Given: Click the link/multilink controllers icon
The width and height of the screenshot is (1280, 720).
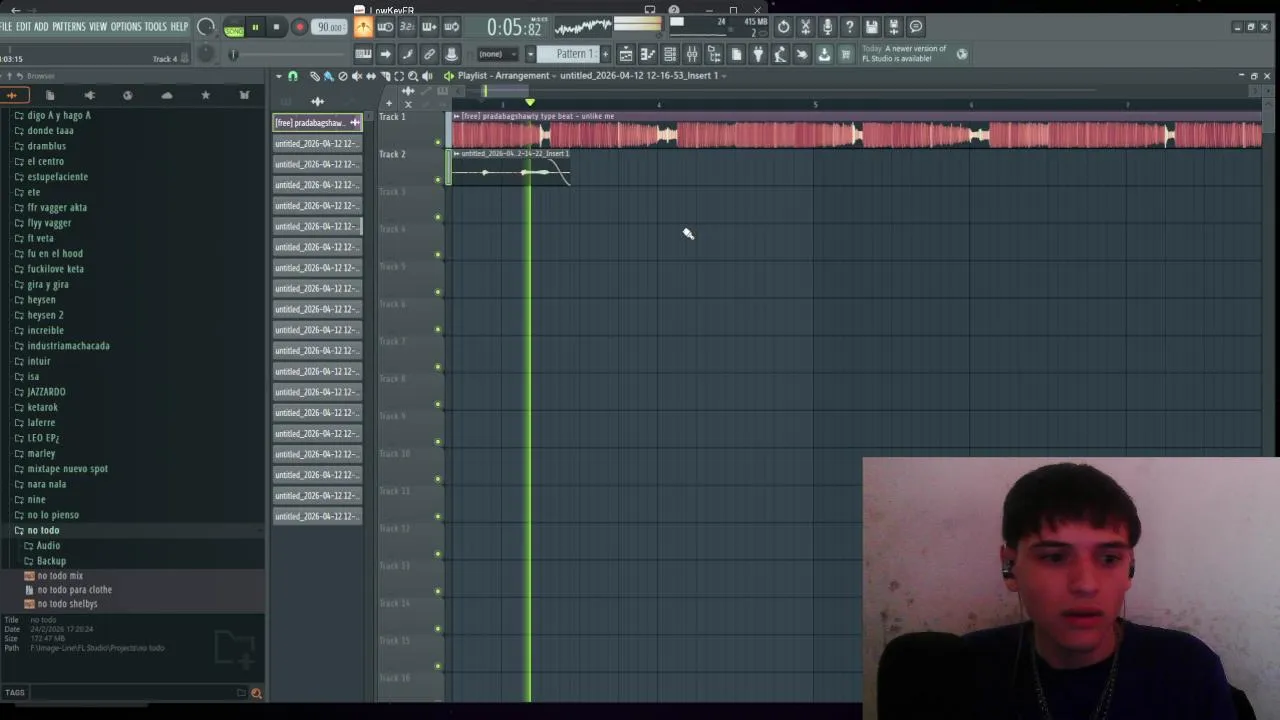Looking at the screenshot, I should pyautogui.click(x=429, y=54).
